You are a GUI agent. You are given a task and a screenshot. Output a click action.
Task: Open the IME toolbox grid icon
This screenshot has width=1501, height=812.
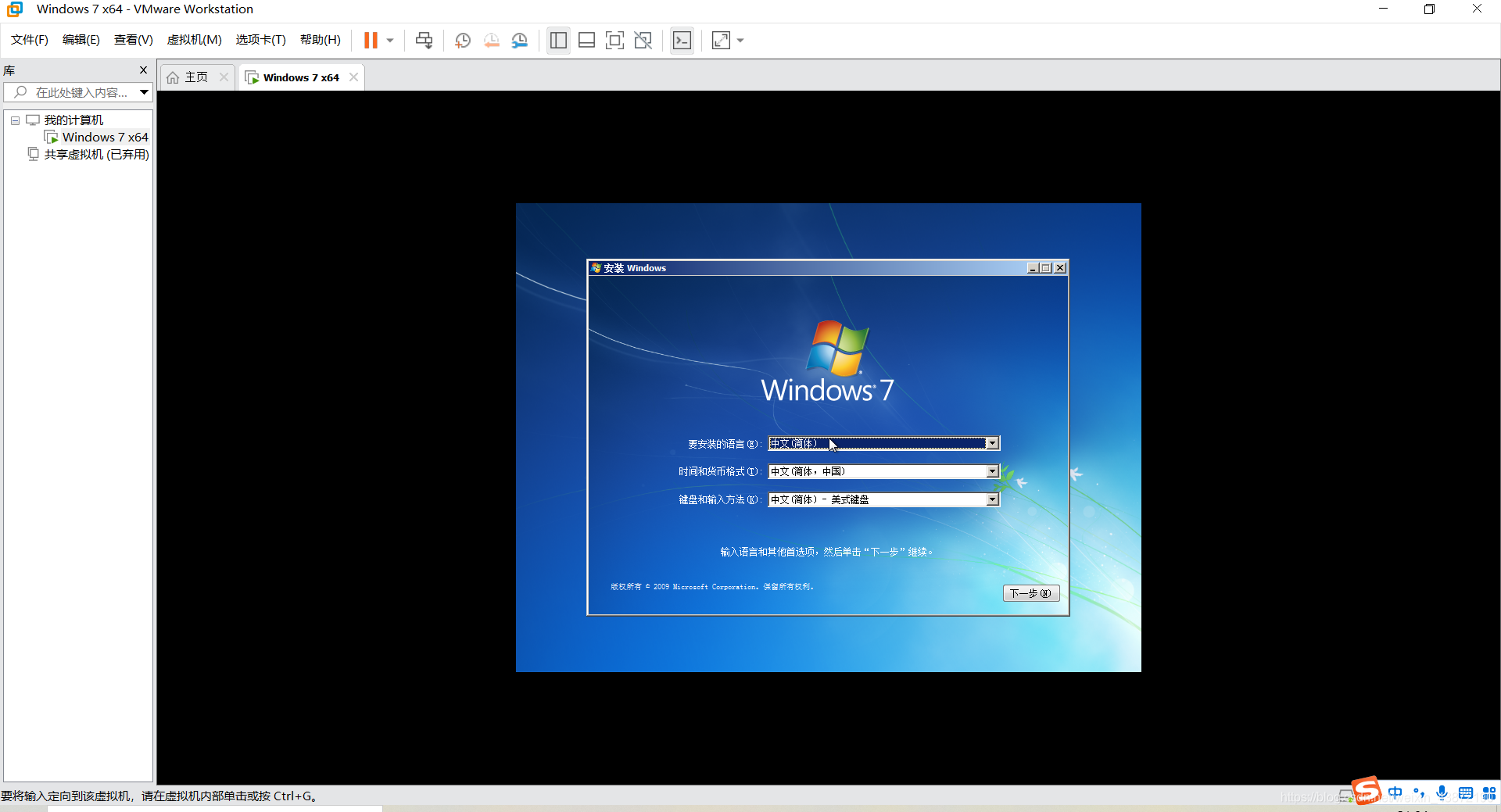click(1489, 792)
